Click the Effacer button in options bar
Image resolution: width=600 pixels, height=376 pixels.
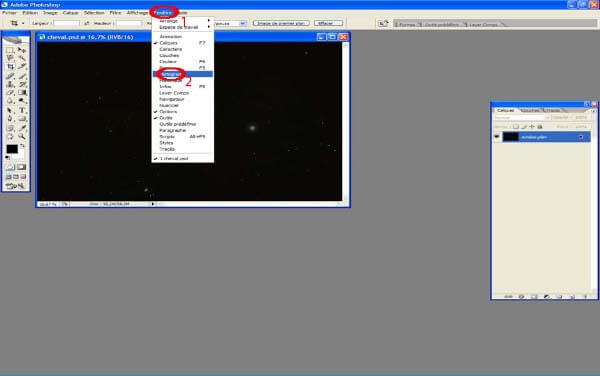pyautogui.click(x=328, y=23)
